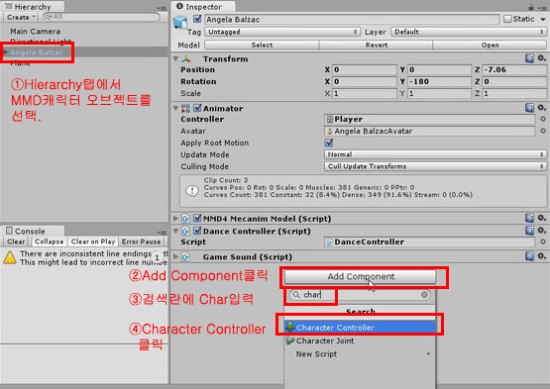Viewport: 550px width, 389px height.
Task: Select the Inspector tab
Action: 203,7
